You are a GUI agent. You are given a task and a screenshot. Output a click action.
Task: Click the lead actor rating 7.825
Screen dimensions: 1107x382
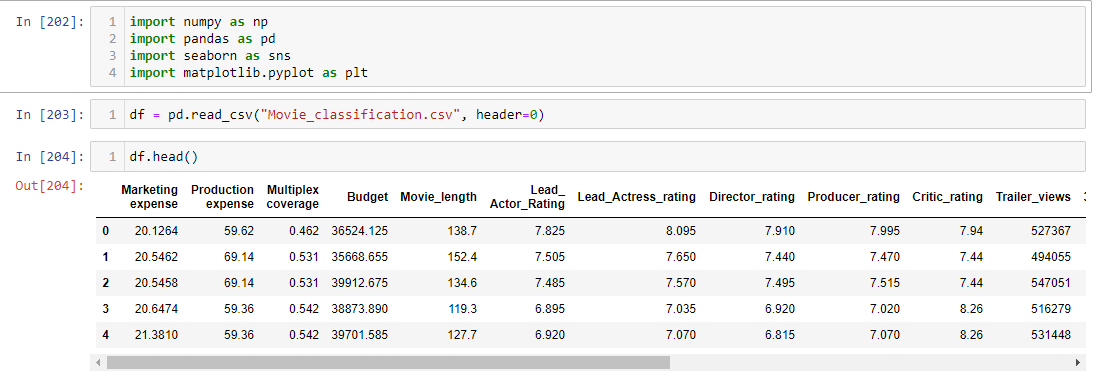click(x=550, y=231)
